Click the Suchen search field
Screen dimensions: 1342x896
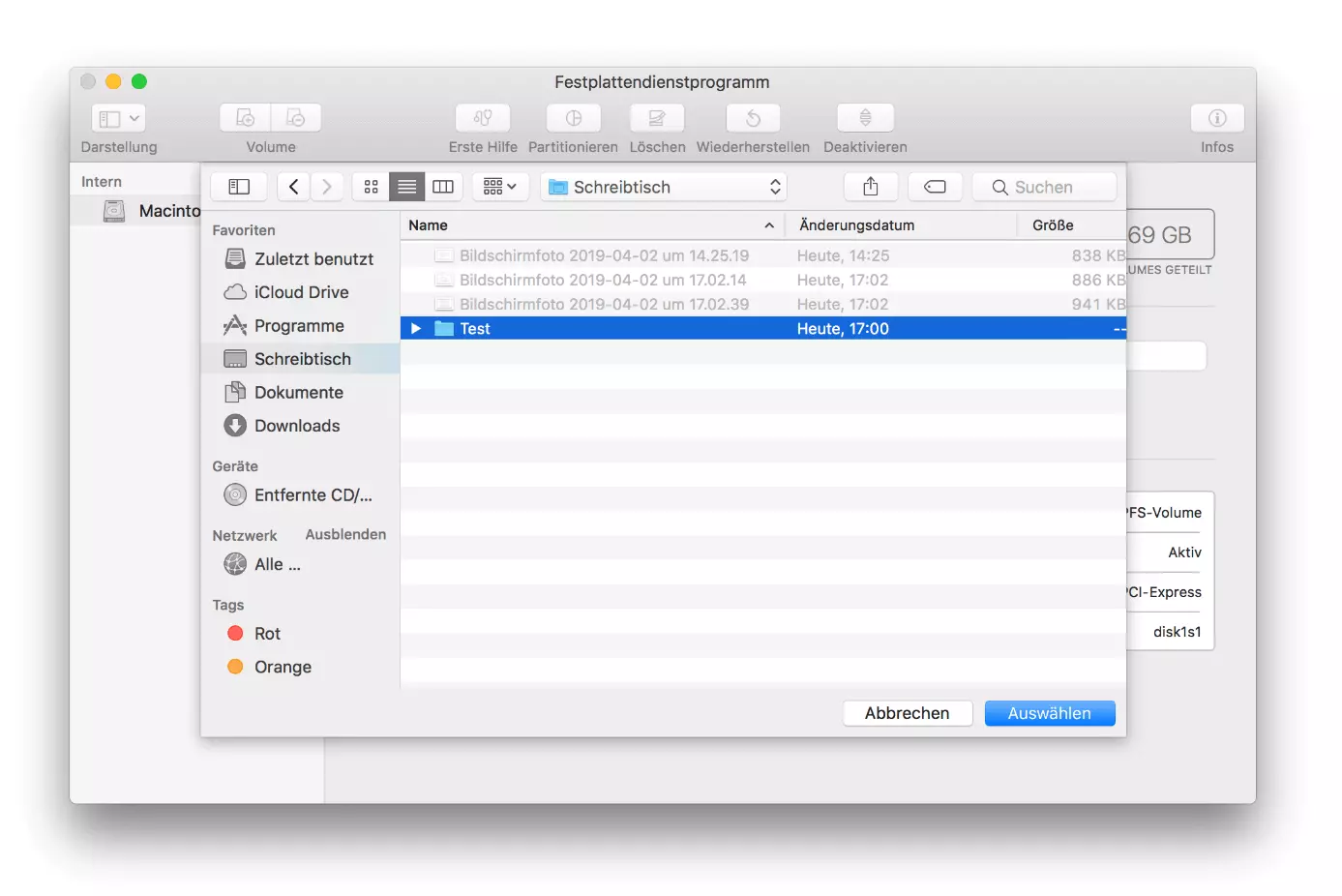pyautogui.click(x=1044, y=187)
